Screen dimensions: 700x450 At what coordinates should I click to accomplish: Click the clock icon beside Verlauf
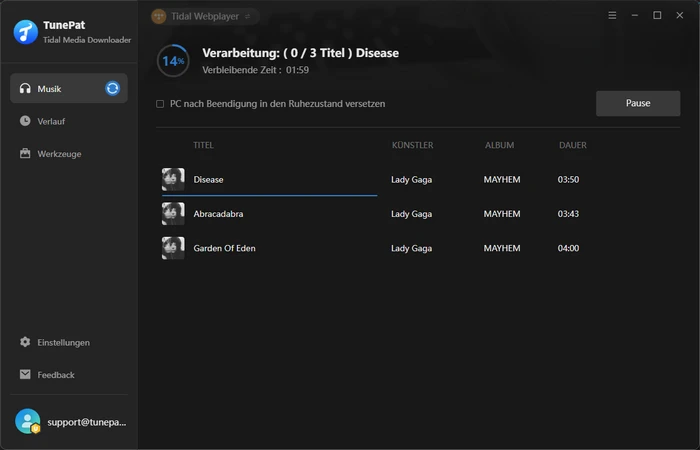point(25,121)
